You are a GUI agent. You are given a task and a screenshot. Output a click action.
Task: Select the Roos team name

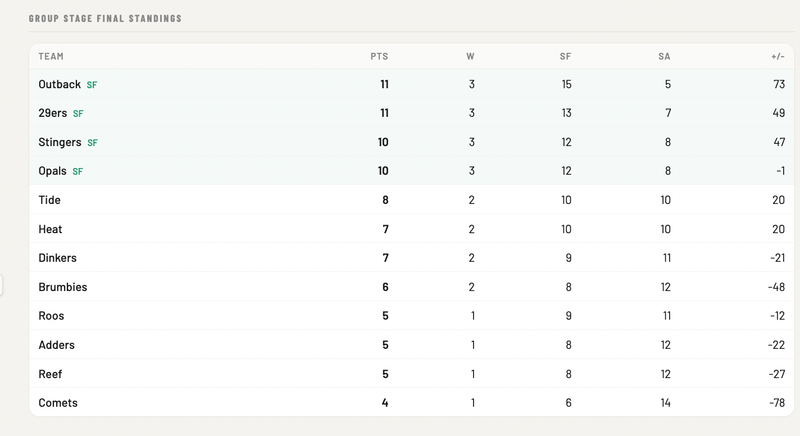[51, 316]
